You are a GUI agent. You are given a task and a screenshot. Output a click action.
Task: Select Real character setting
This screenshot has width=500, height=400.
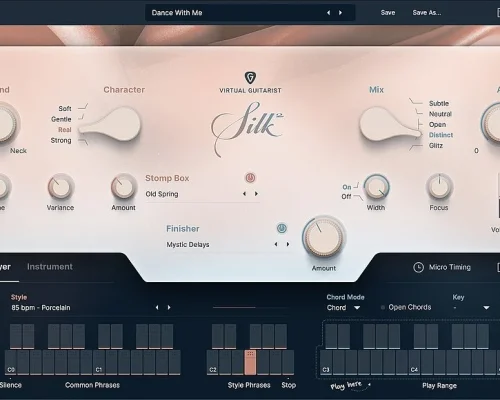point(65,130)
